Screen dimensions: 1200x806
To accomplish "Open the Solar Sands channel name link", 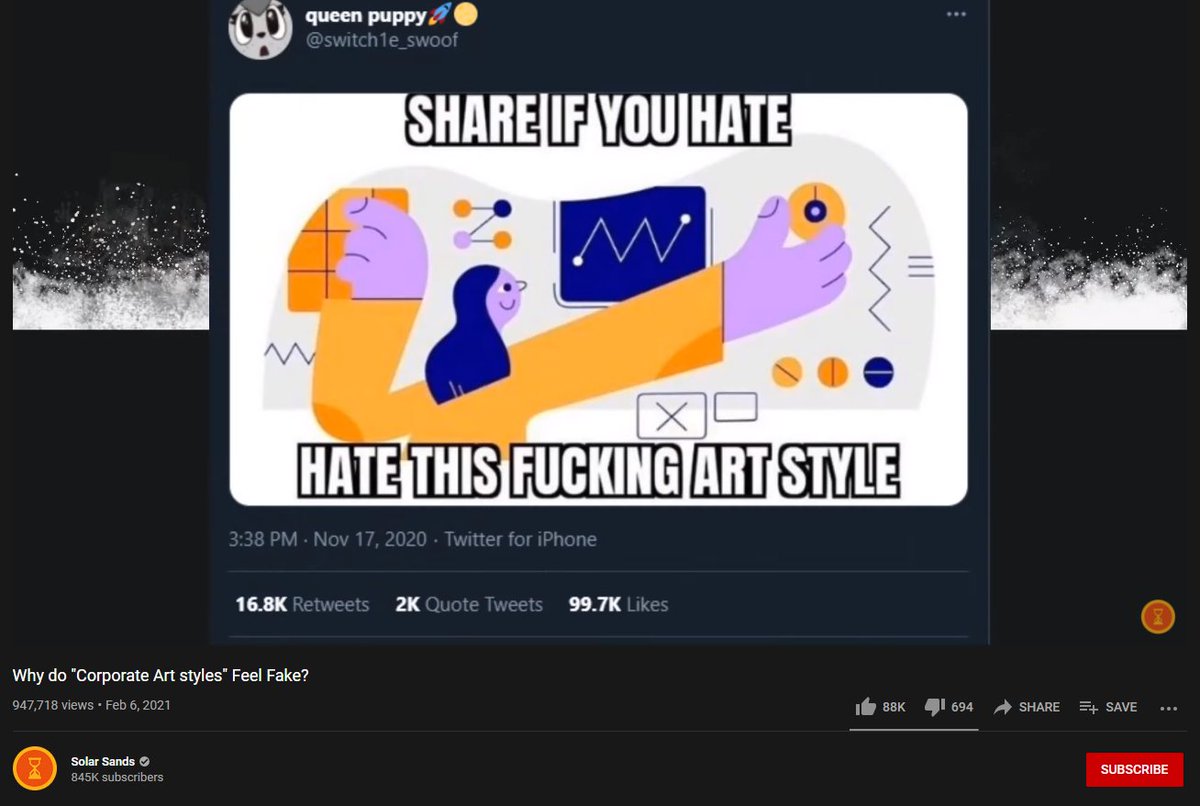I will [103, 762].
